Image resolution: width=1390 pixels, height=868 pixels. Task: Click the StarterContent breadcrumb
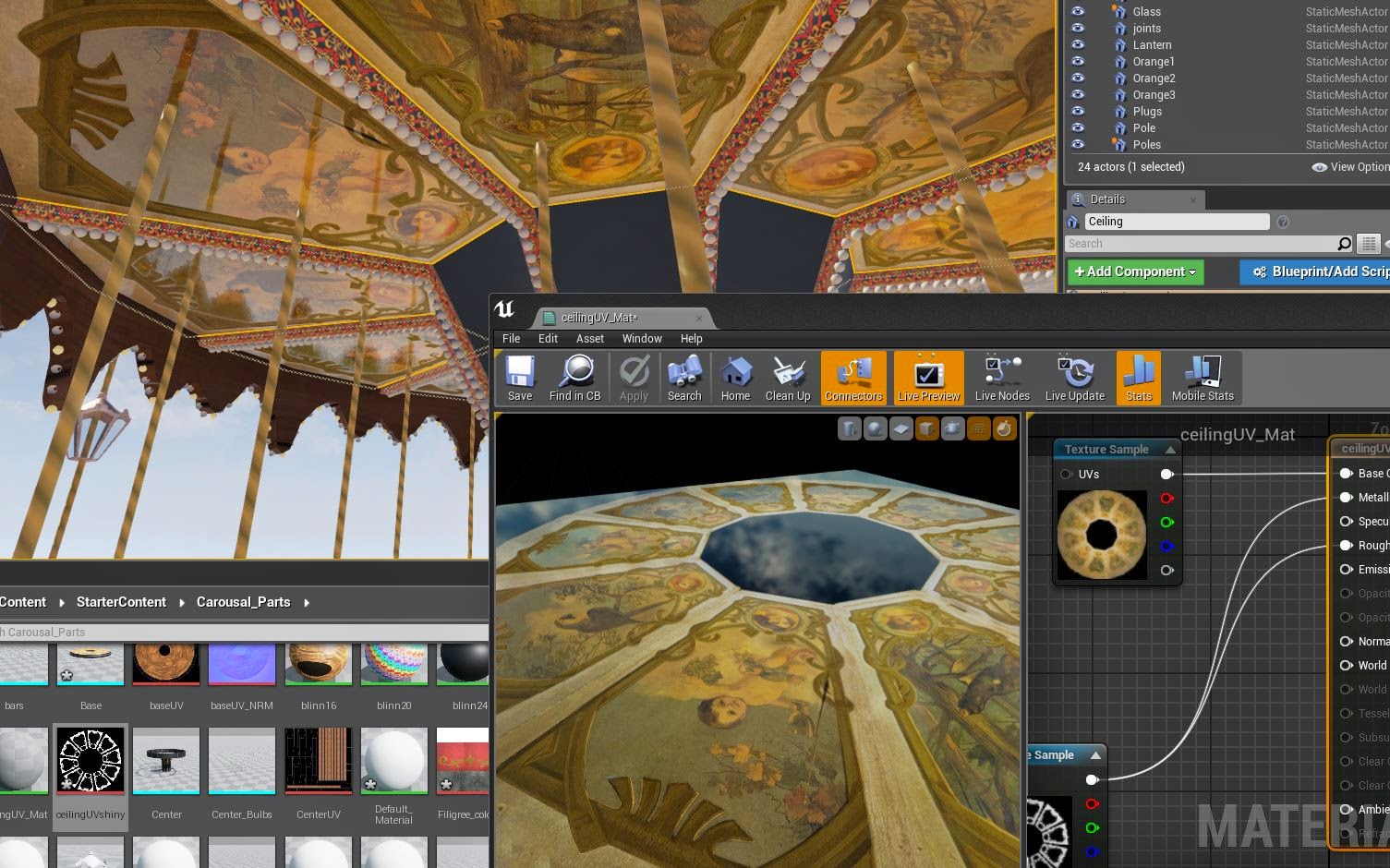[121, 602]
